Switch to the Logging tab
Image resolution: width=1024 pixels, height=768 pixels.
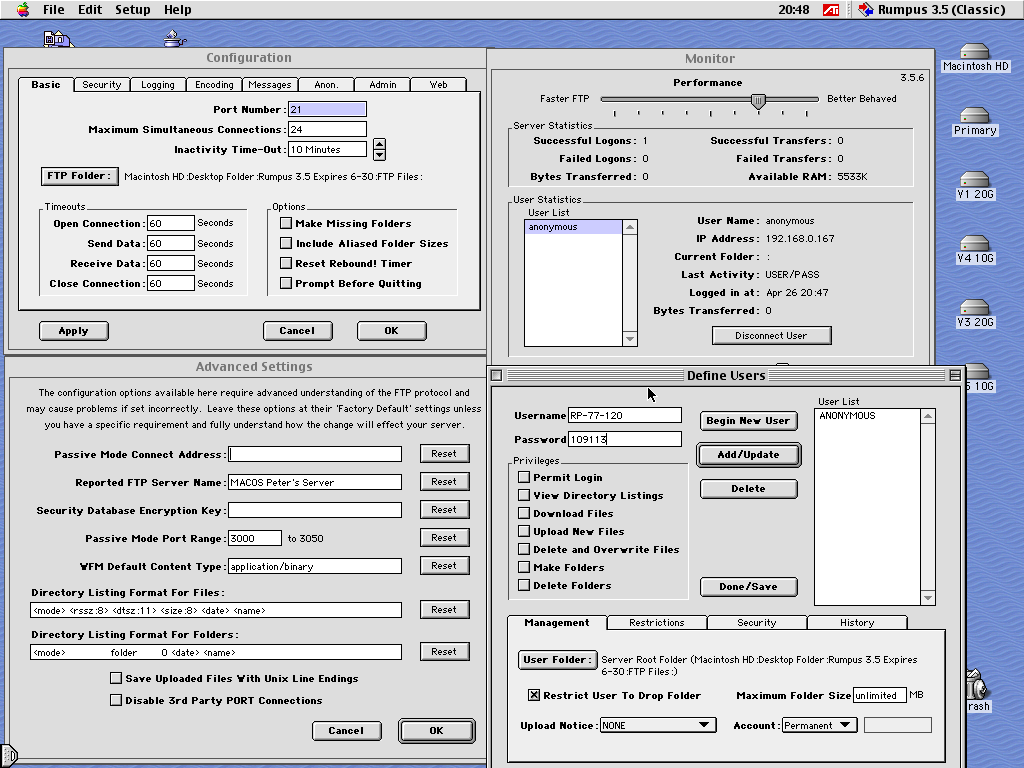click(158, 85)
